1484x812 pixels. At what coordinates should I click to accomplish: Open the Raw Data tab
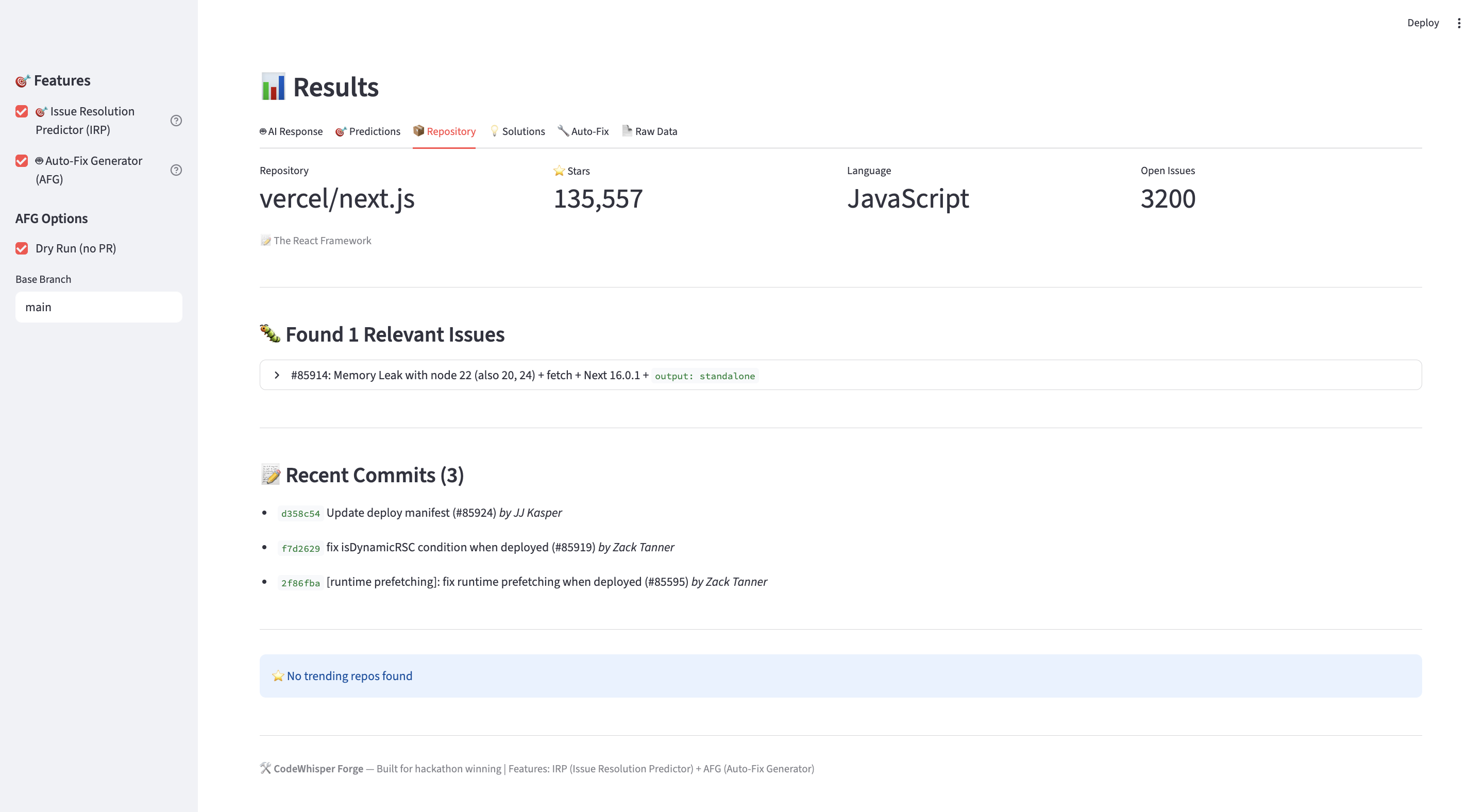650,131
